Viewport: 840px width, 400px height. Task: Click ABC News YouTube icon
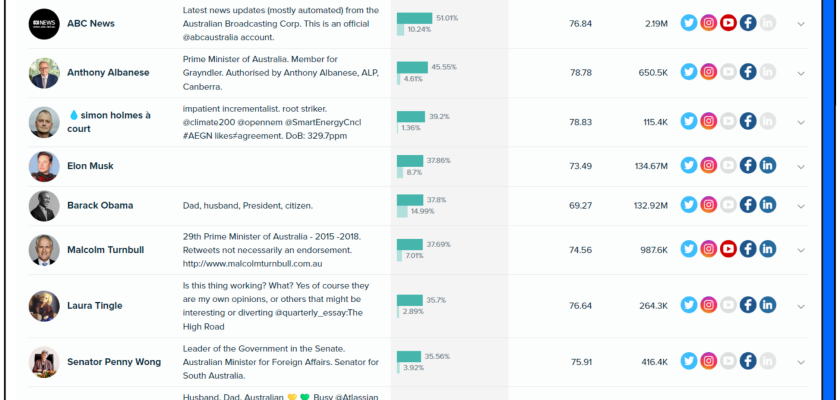click(x=728, y=23)
